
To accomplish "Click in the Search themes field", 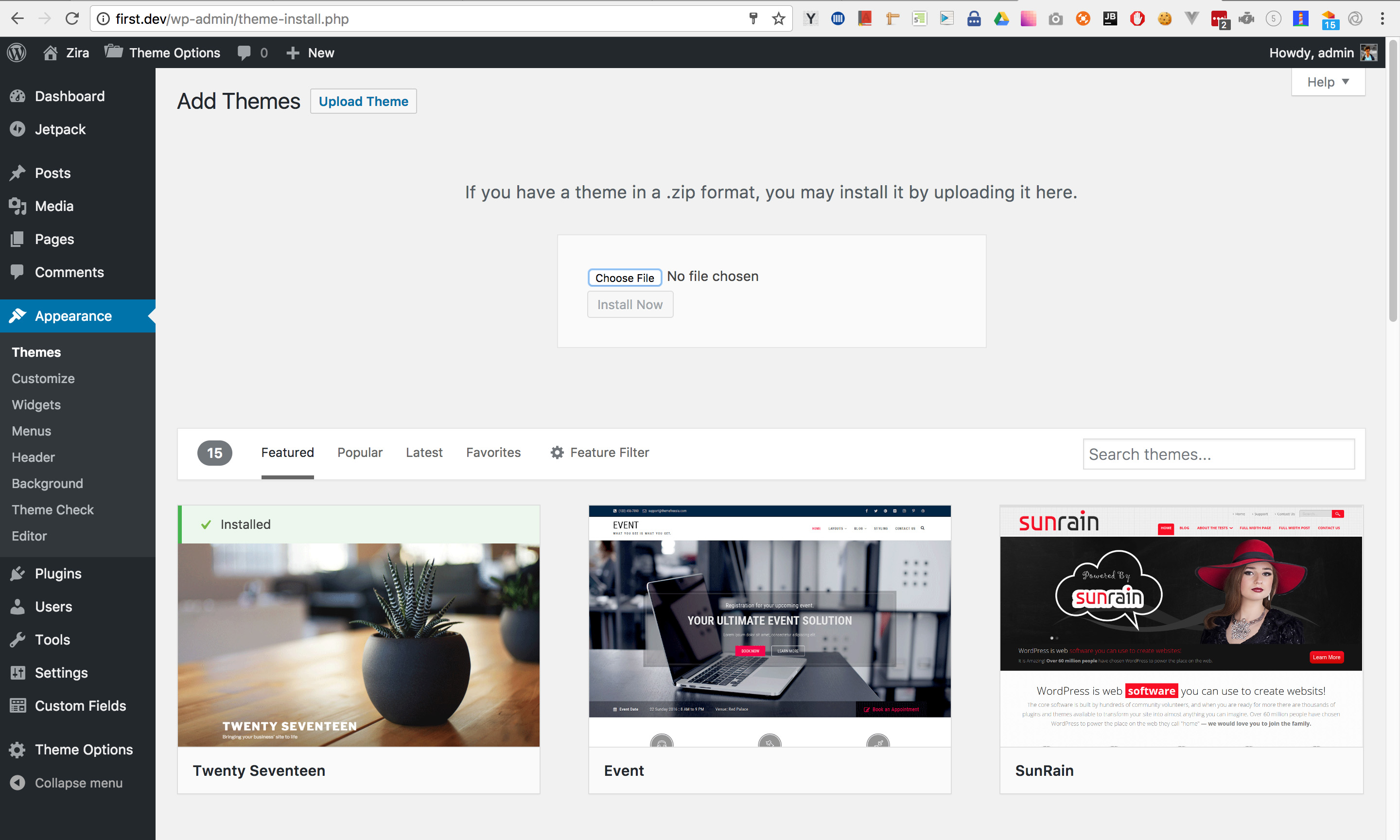I will click(x=1218, y=454).
